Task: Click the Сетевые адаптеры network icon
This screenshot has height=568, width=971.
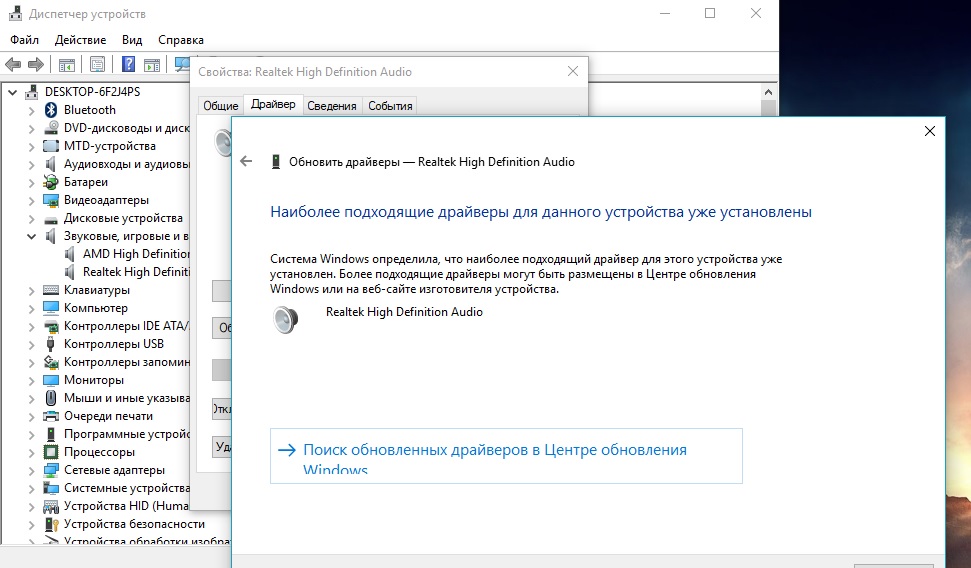Action: (x=51, y=470)
